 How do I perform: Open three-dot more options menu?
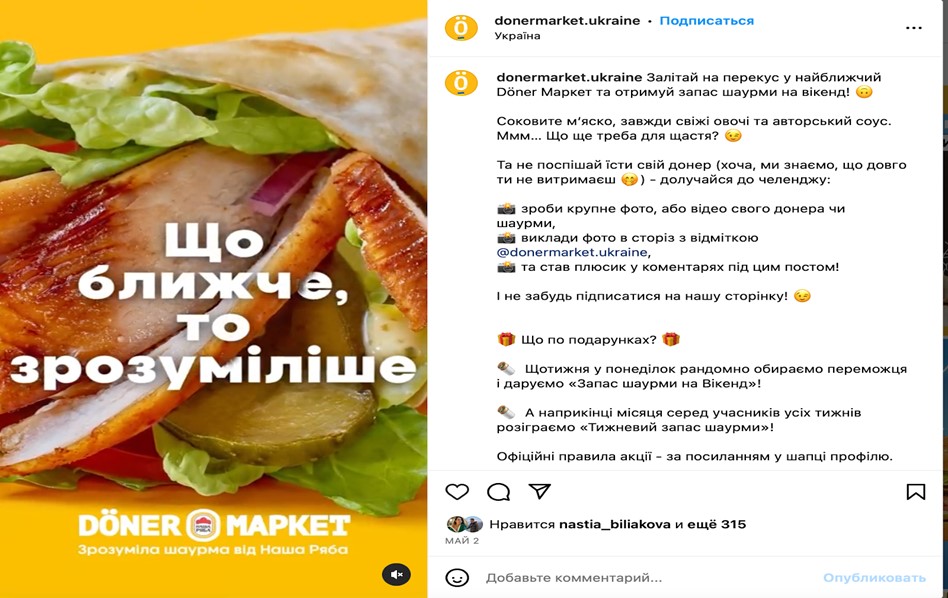coord(914,28)
